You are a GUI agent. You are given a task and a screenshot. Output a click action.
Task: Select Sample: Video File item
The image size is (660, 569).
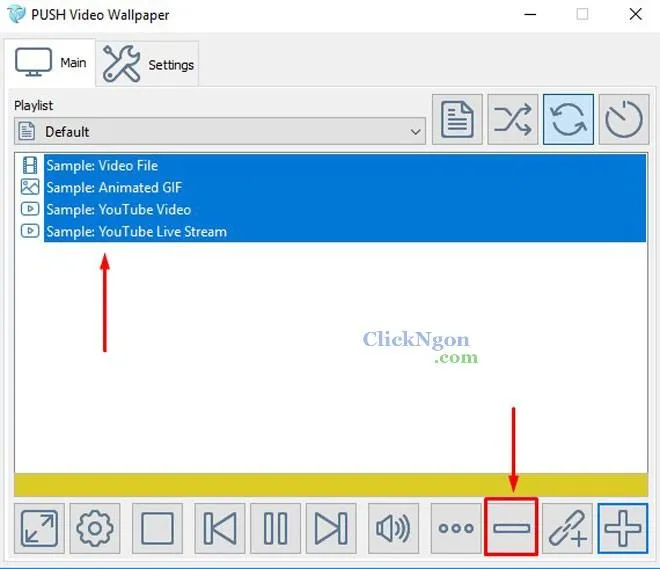[345, 165]
